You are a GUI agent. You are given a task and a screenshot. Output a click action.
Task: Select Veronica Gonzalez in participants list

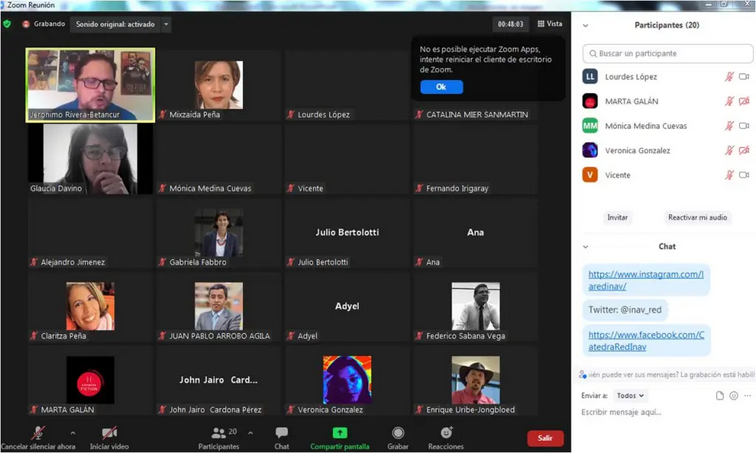(666, 150)
